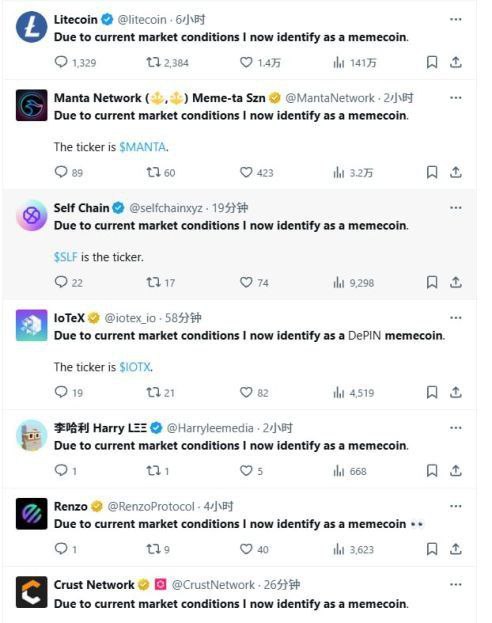This screenshot has height=623, width=492.
Task: Retweet the IoTeX DePIN memecoin post
Action: [x=153, y=393]
